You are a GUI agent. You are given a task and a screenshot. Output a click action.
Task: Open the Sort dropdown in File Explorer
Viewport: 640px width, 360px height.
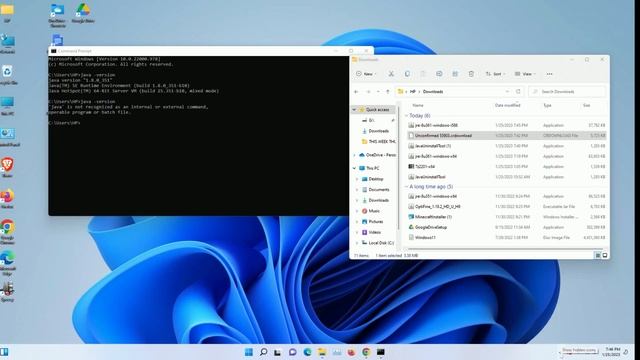click(495, 74)
